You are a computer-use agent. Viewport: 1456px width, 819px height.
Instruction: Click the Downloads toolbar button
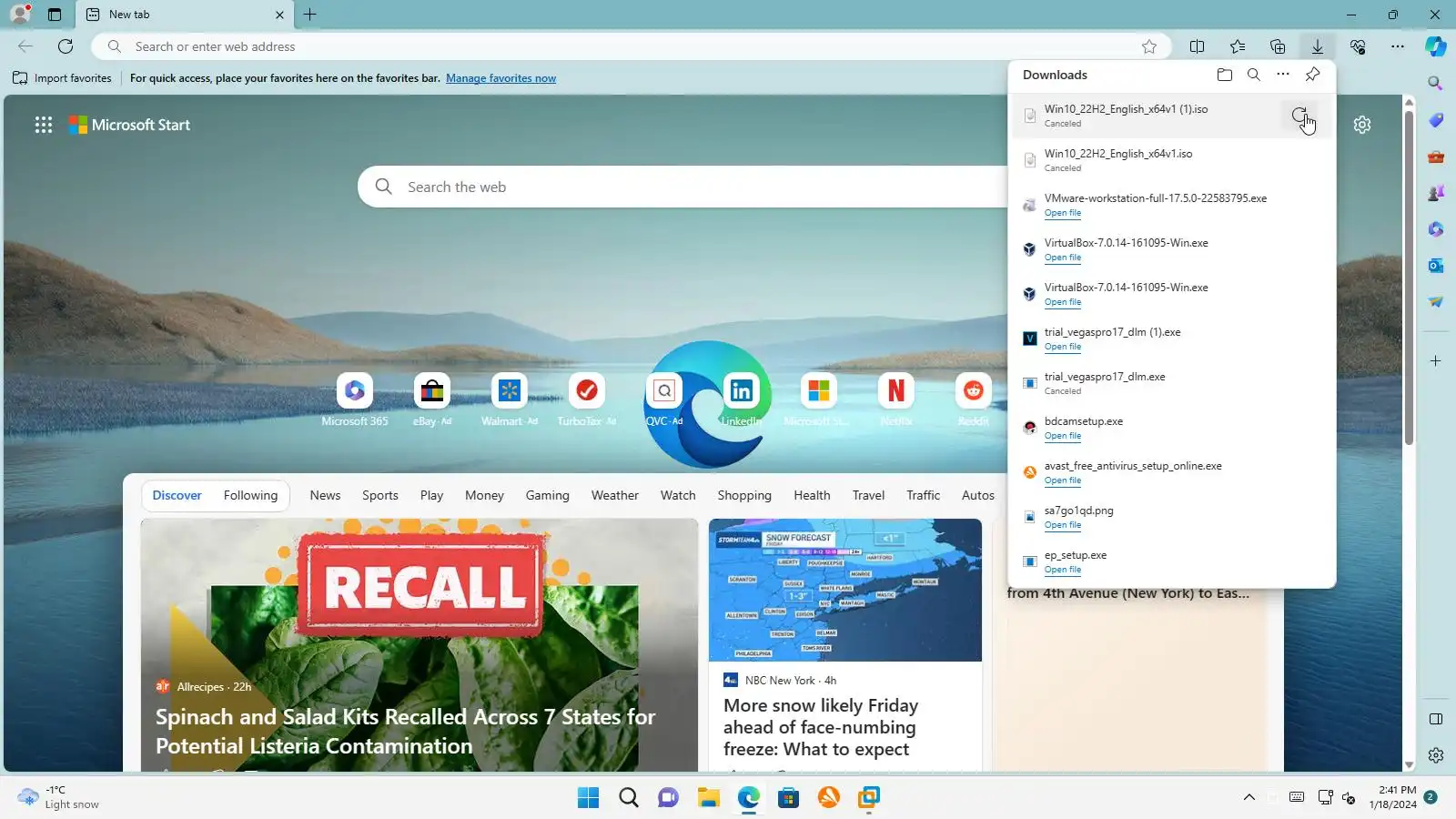(1318, 46)
